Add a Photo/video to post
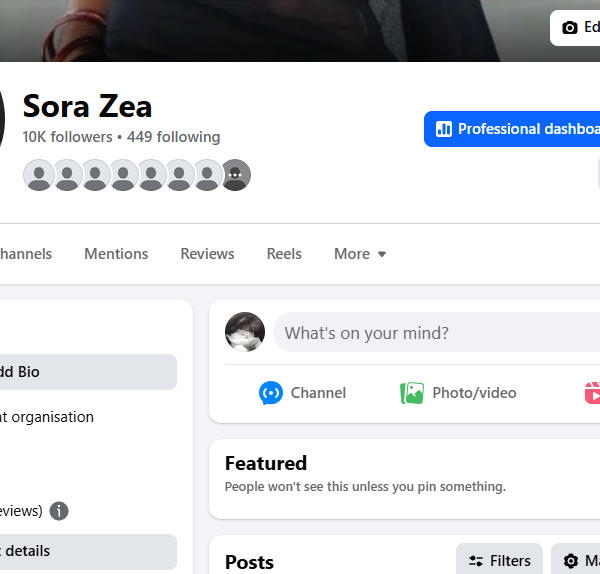 tap(458, 393)
